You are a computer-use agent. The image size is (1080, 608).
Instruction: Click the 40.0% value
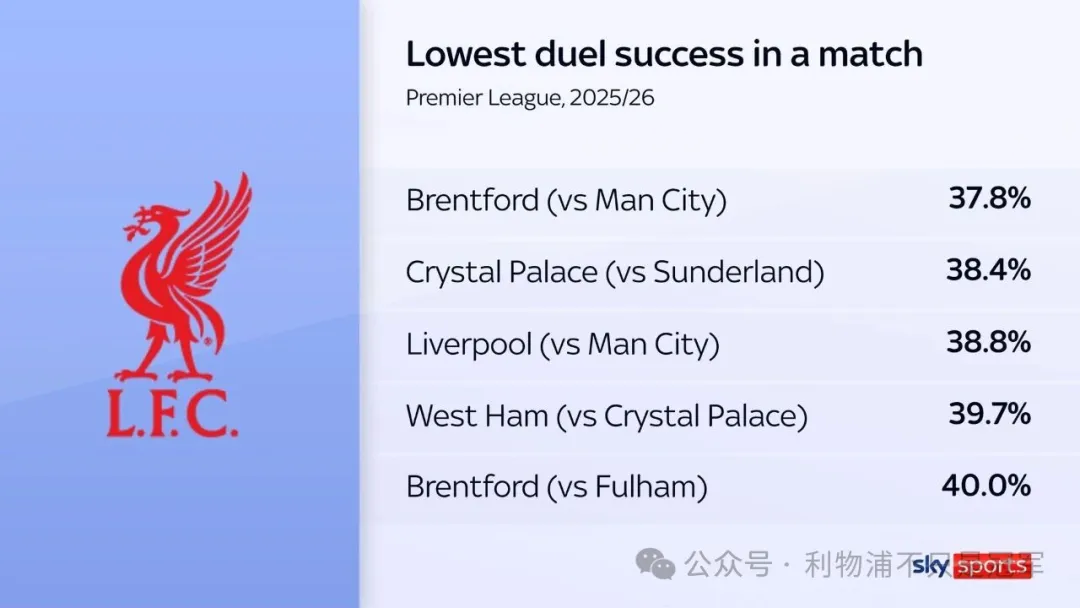[986, 485]
